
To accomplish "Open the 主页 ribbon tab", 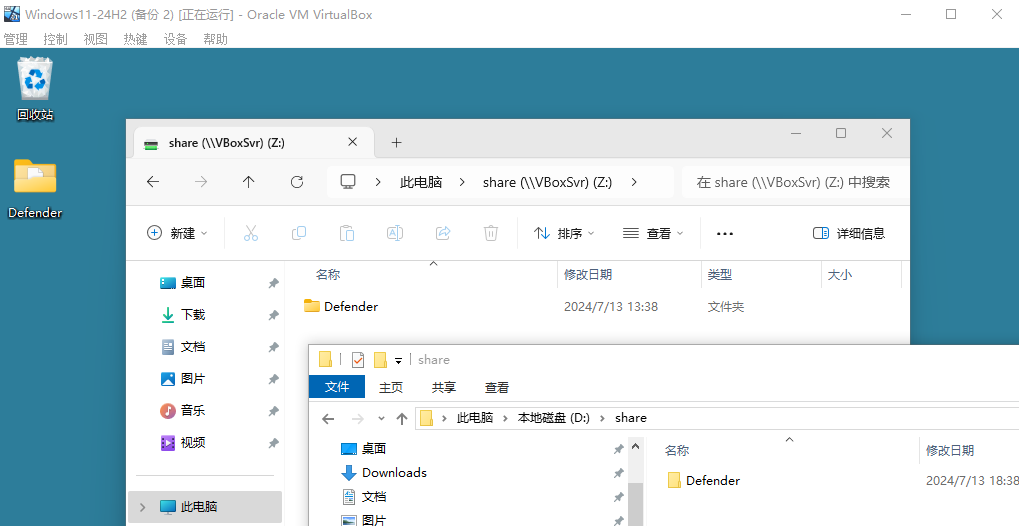I will 391,388.
